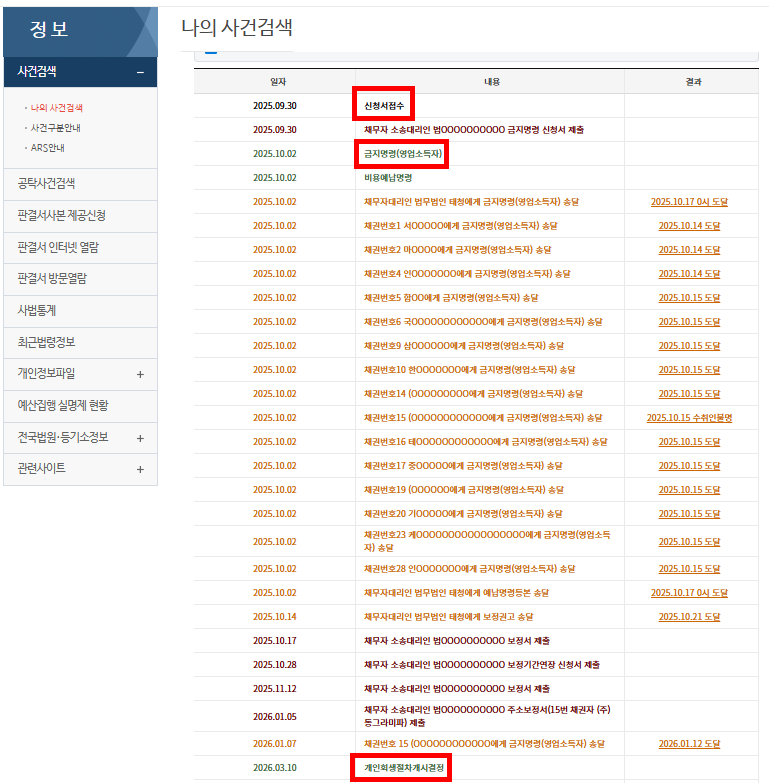769x783 pixels.
Task: Open the 2025.10.15 수취인불명 result link
Action: coord(689,417)
